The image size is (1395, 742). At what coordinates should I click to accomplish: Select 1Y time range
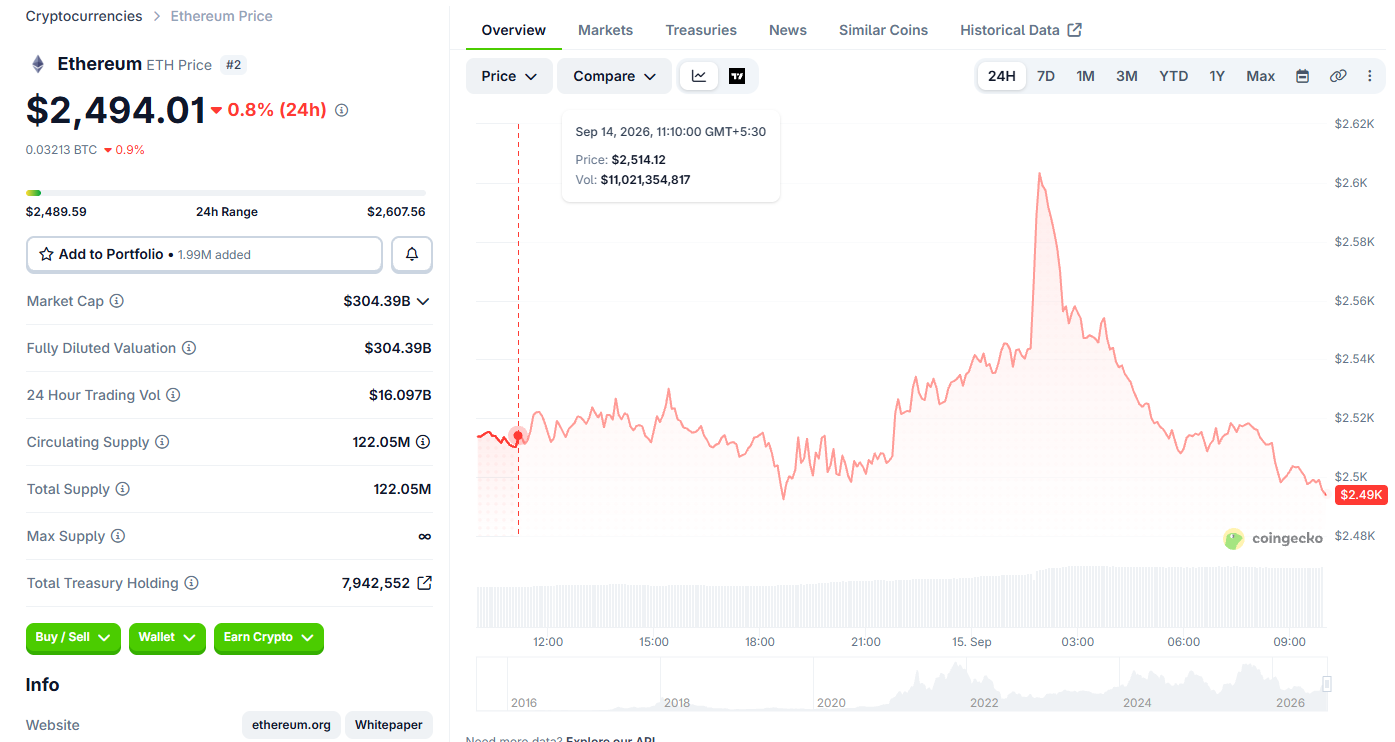pos(1217,76)
